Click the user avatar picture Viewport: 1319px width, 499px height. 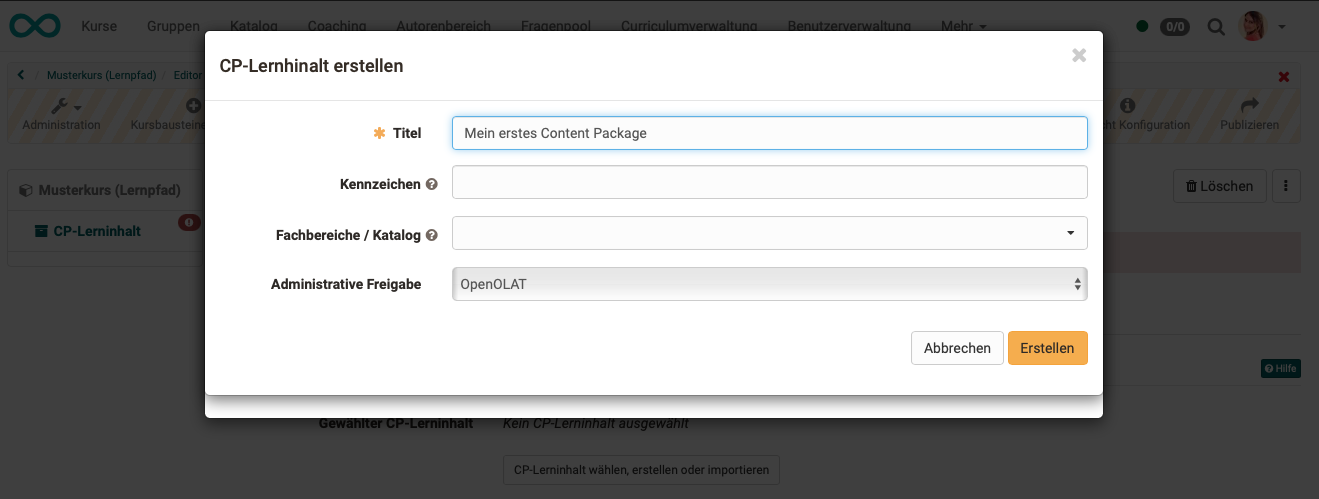(x=1253, y=26)
